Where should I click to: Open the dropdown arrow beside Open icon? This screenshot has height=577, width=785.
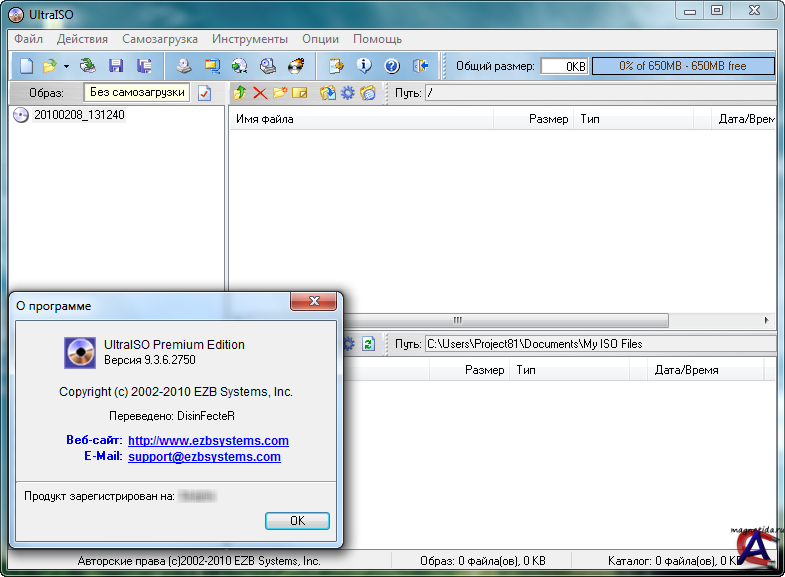point(66,66)
